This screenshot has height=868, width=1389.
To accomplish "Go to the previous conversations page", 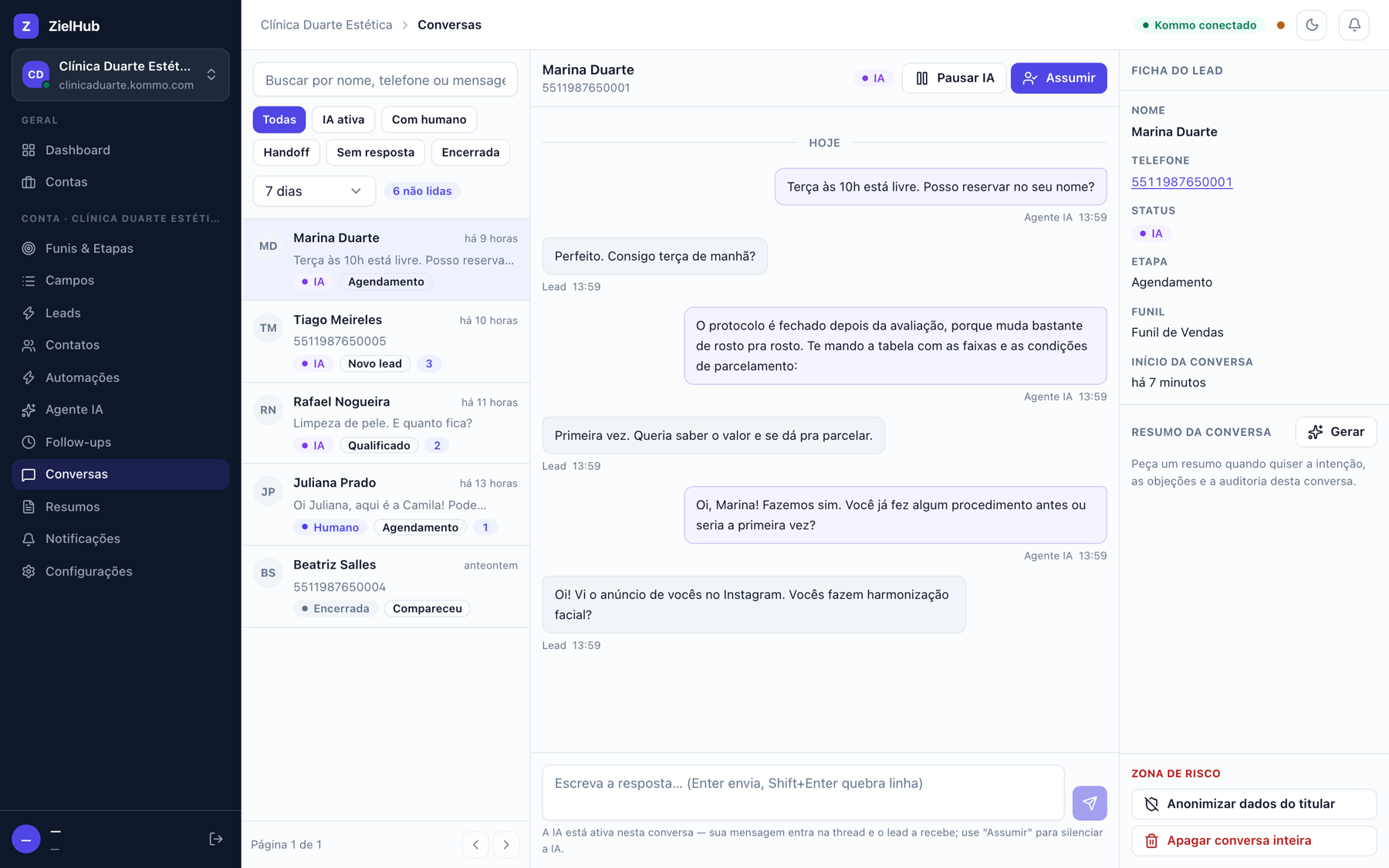I will [475, 845].
